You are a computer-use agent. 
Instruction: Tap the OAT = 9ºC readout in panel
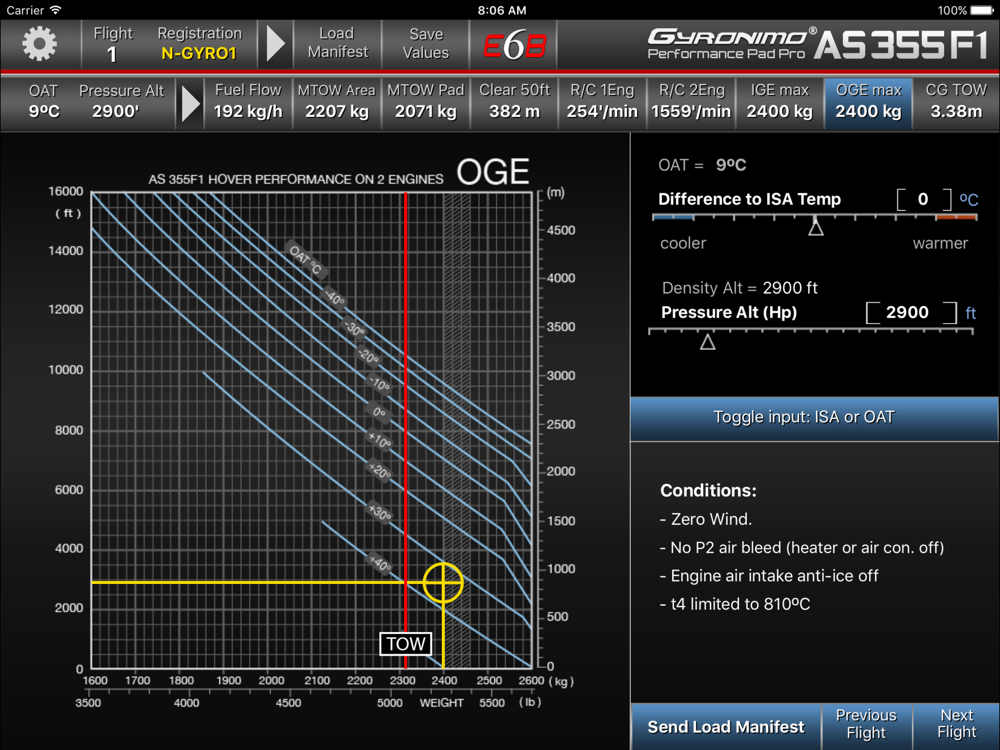point(702,165)
